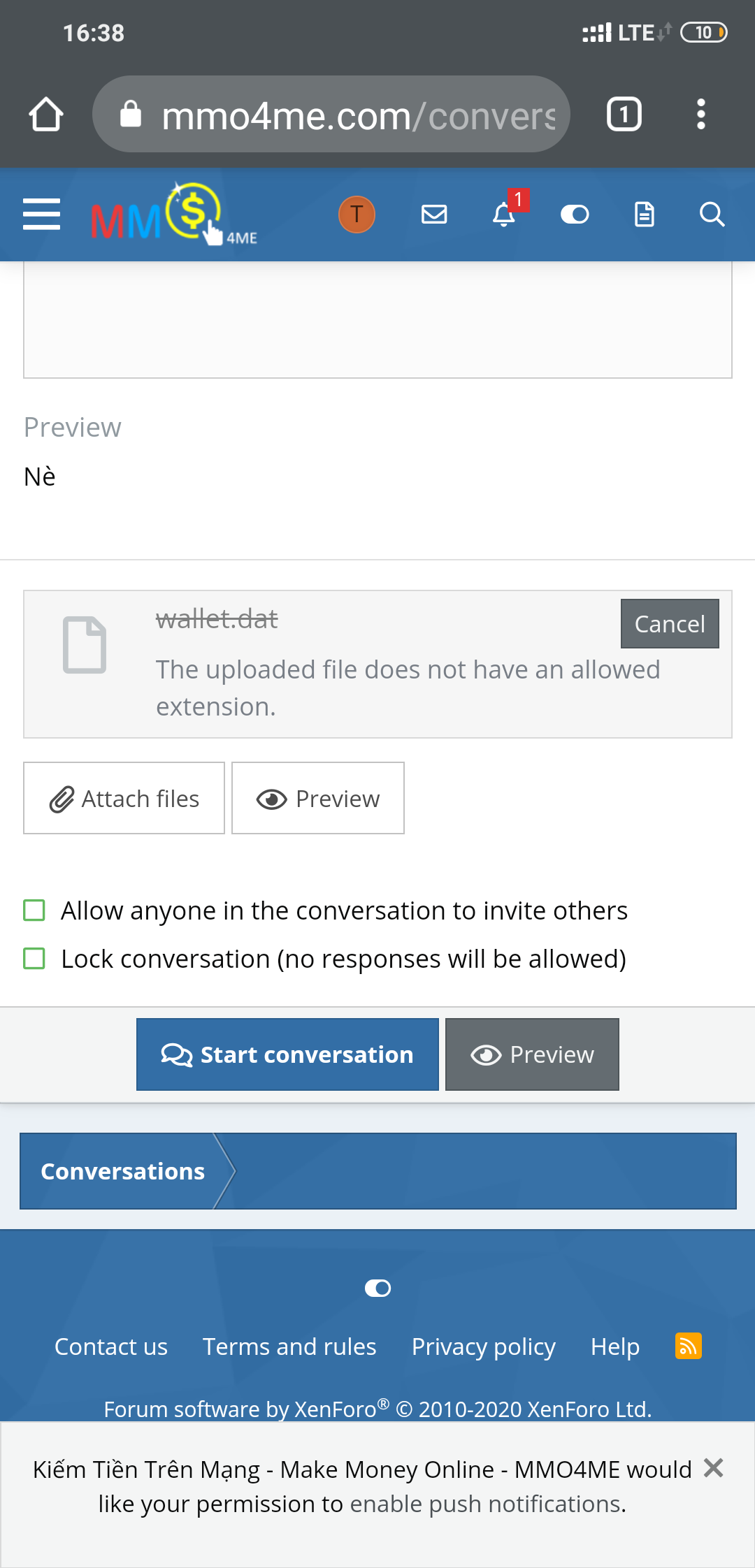Open the conversations envelope icon
This screenshot has height=1568, width=755.
pos(434,214)
